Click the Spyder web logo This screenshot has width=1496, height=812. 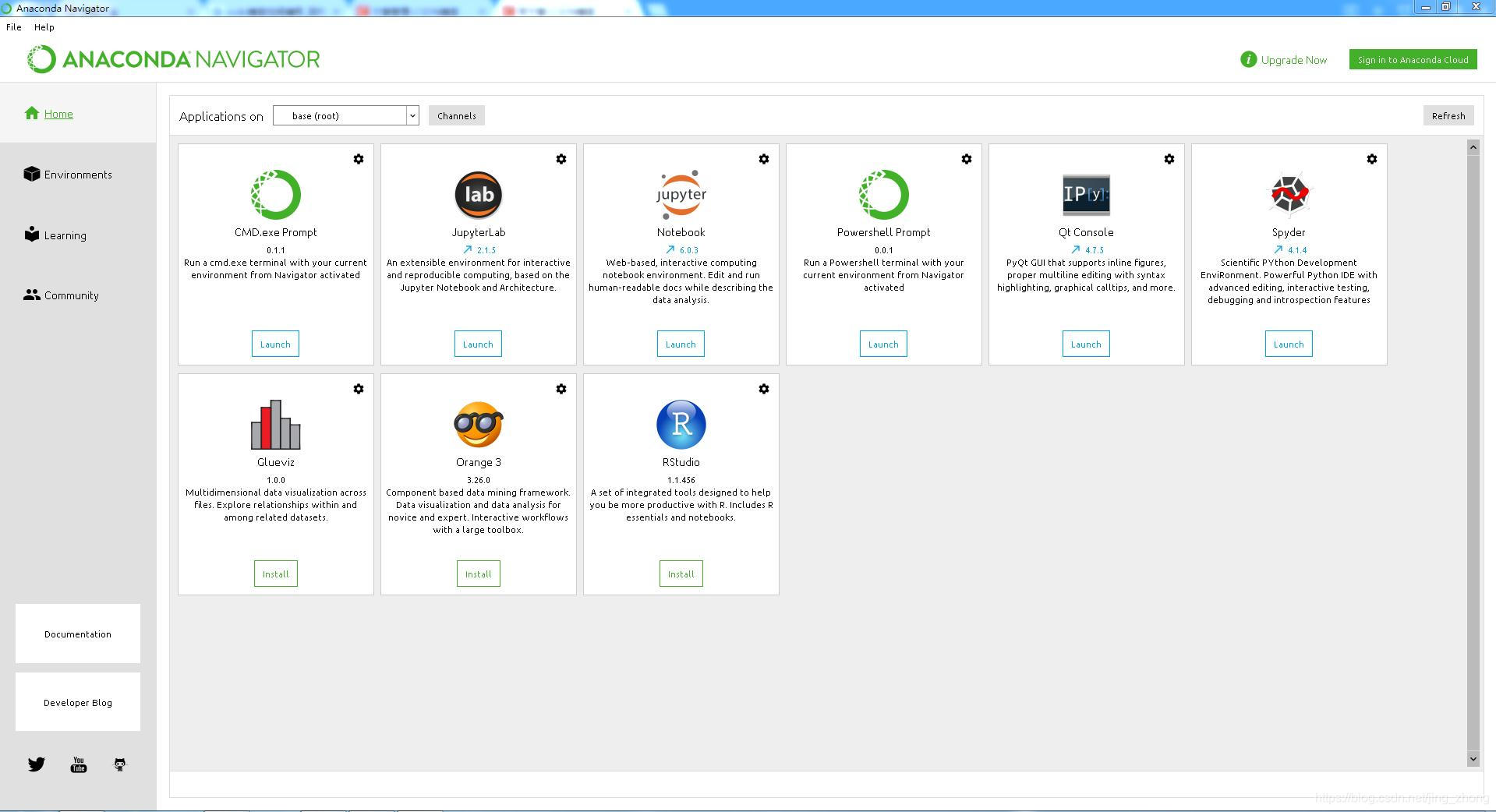(x=1289, y=195)
